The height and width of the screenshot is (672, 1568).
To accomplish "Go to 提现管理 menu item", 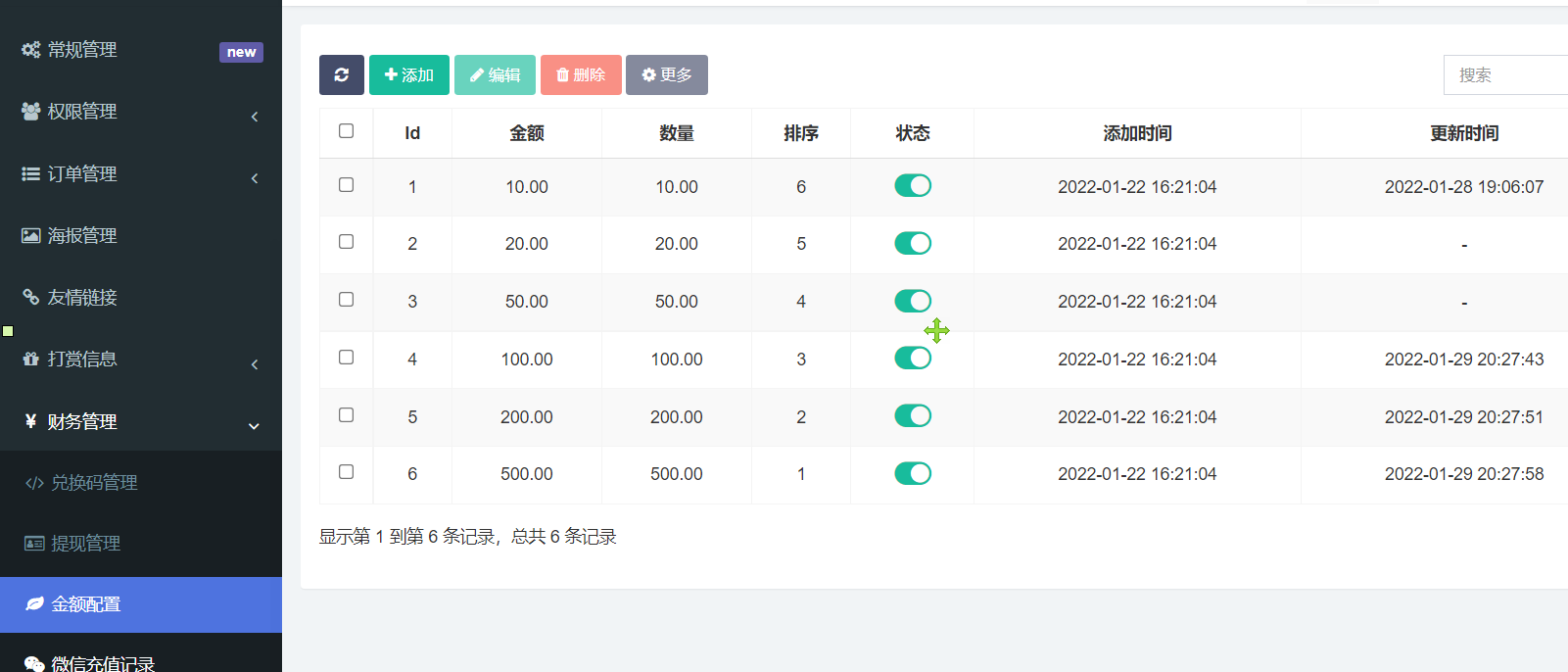I will point(85,543).
